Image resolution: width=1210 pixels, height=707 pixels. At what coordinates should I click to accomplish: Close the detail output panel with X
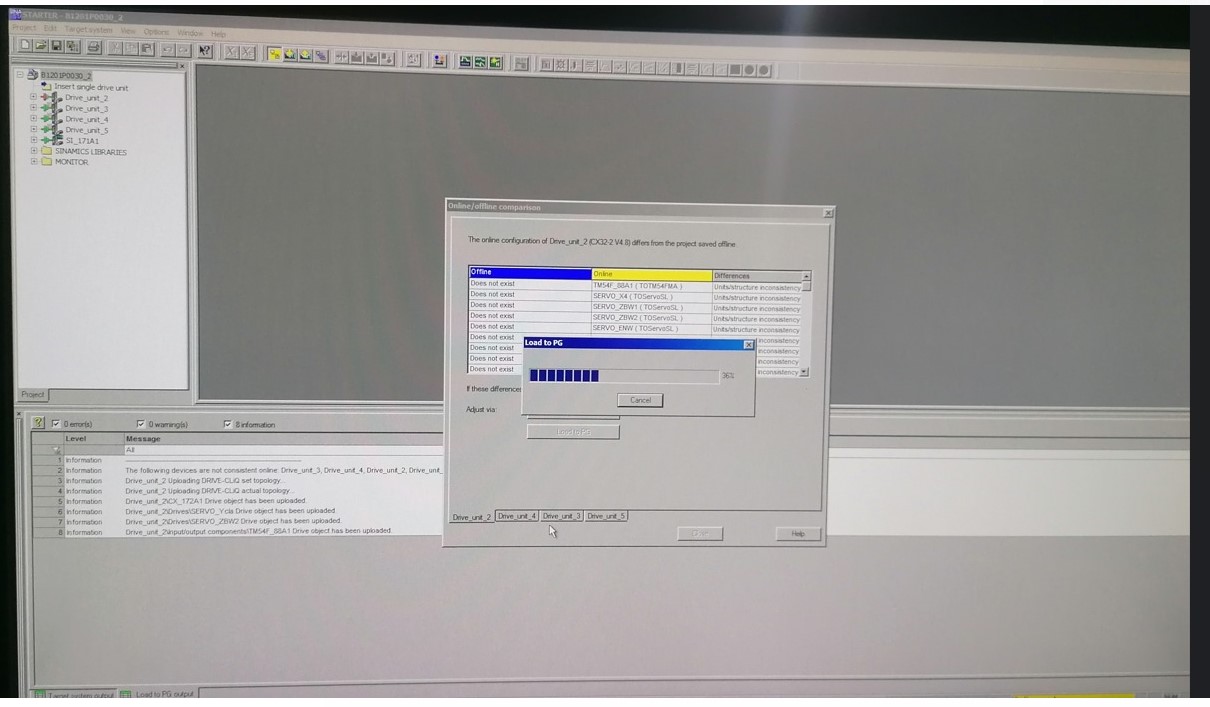click(19, 413)
